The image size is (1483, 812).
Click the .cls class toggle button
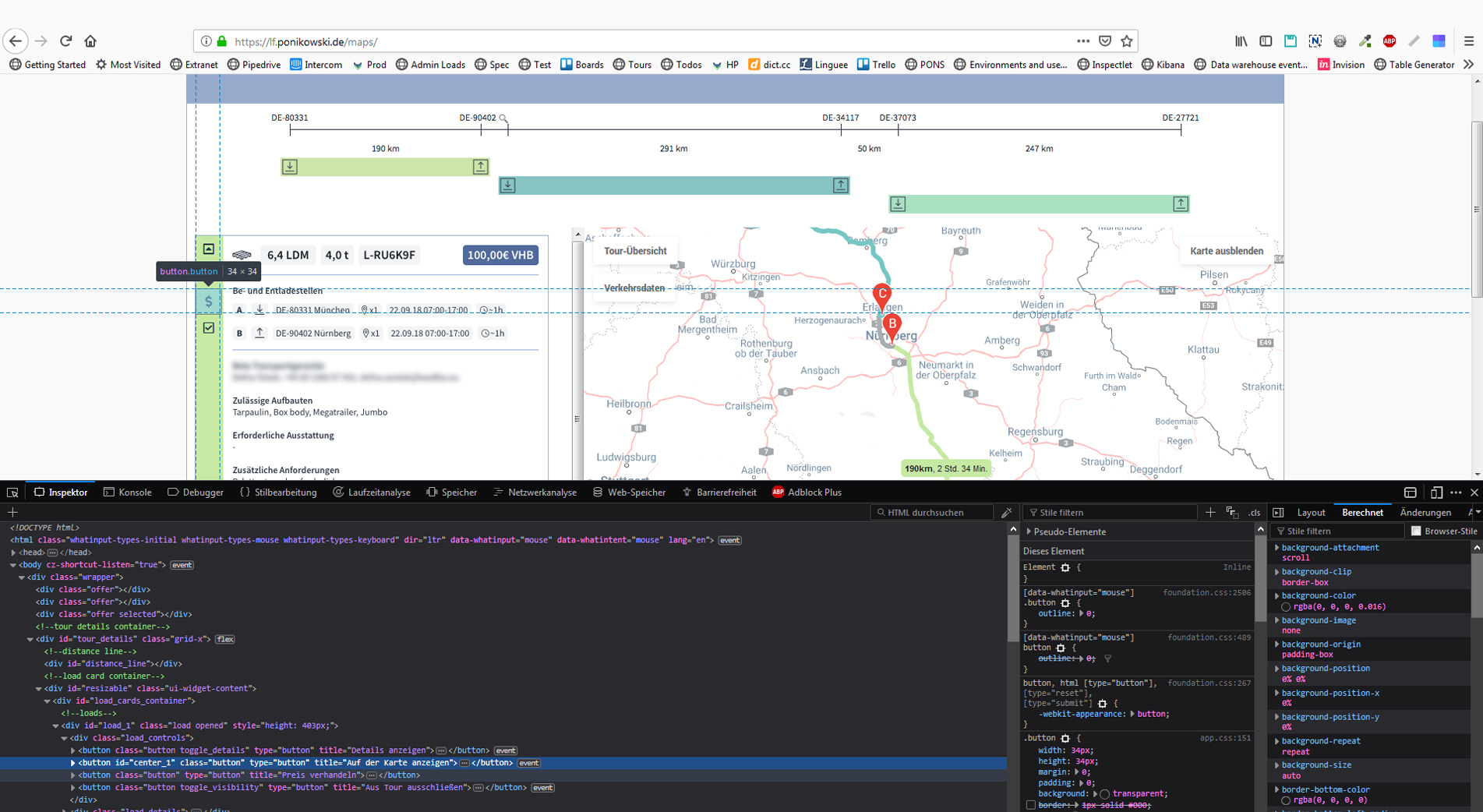1254,513
